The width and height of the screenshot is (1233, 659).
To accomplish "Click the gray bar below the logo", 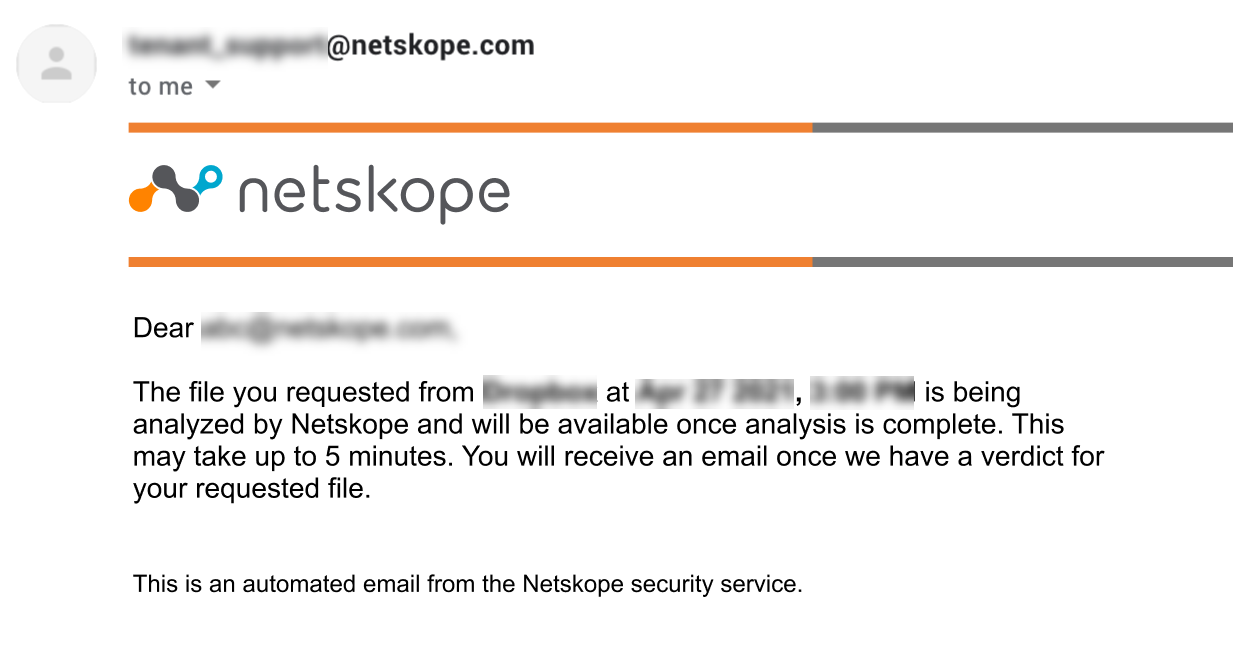I will click(x=1022, y=262).
